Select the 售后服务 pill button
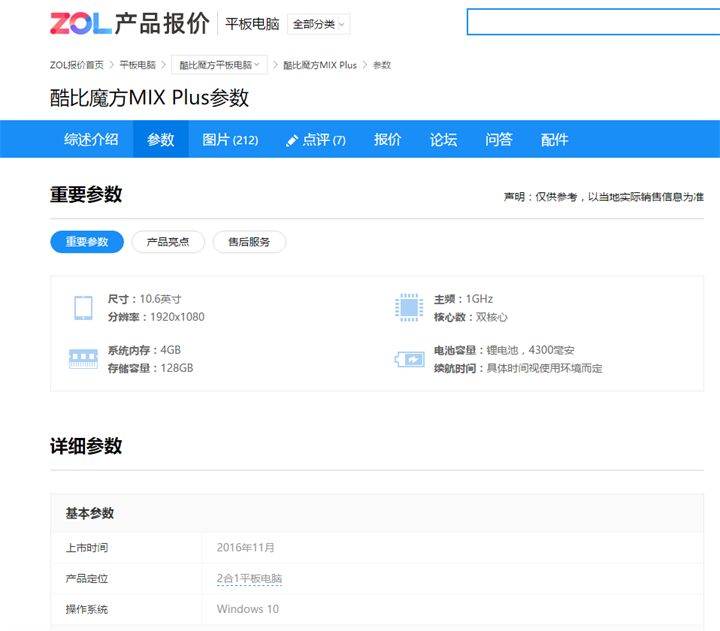The image size is (720, 631). 249,242
